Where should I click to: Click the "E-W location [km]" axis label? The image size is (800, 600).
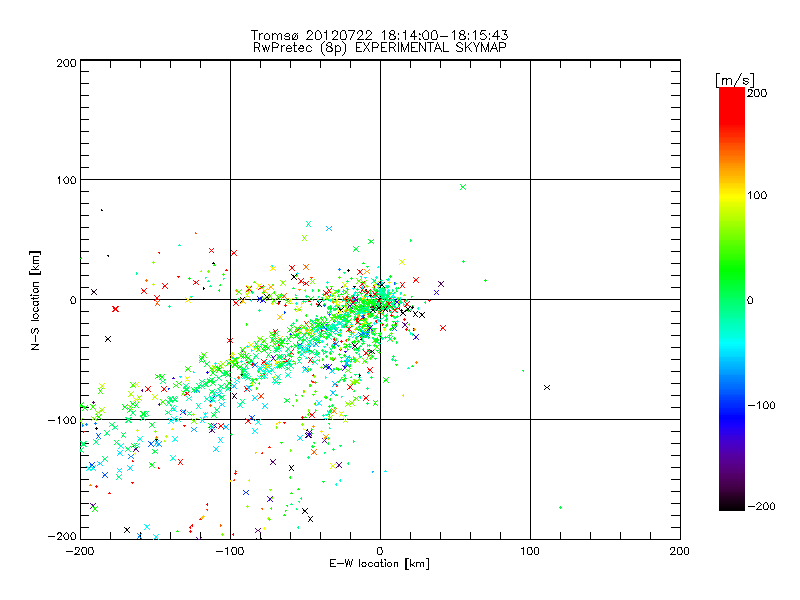379,563
